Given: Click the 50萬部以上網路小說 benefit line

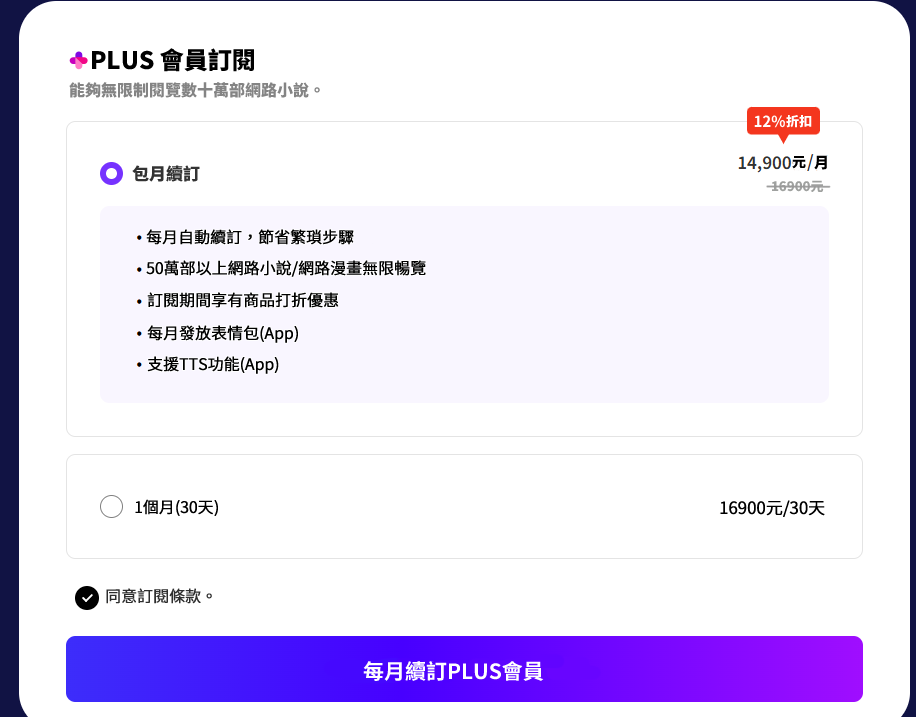Looking at the screenshot, I should 285,268.
